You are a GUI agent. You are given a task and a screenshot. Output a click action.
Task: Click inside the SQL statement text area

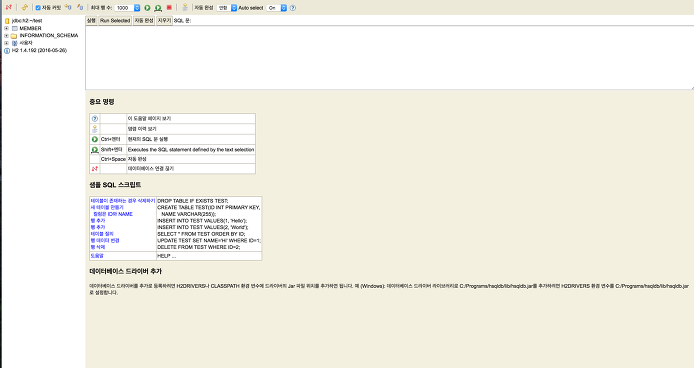pyautogui.click(x=389, y=58)
